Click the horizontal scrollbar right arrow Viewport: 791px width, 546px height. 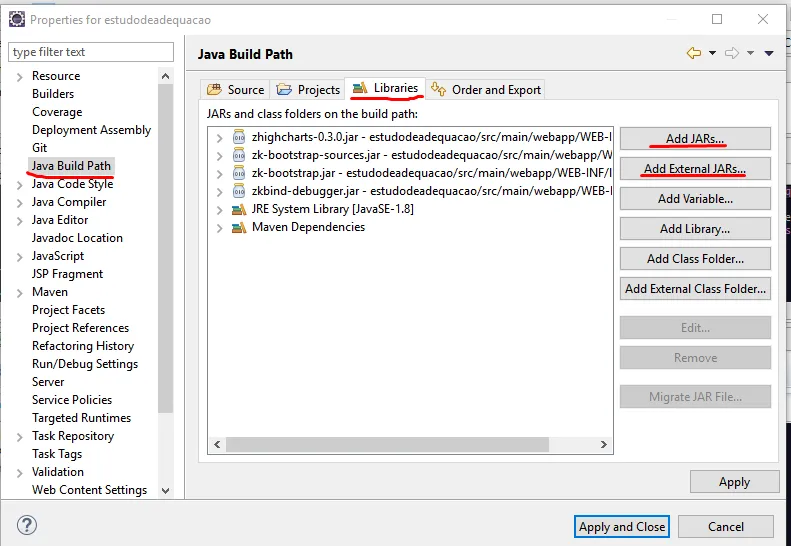(603, 445)
